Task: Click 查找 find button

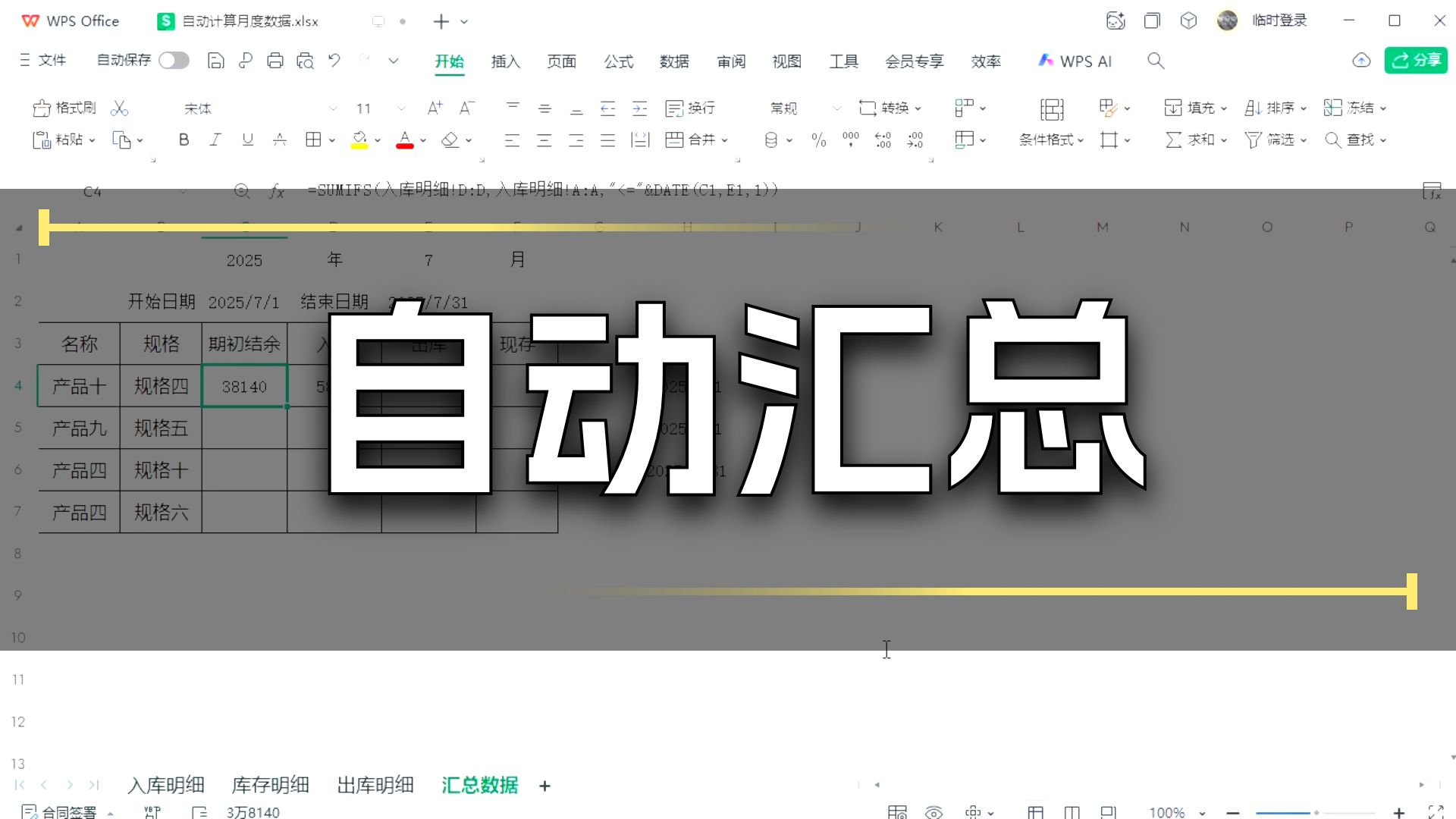Action: pyautogui.click(x=1355, y=140)
